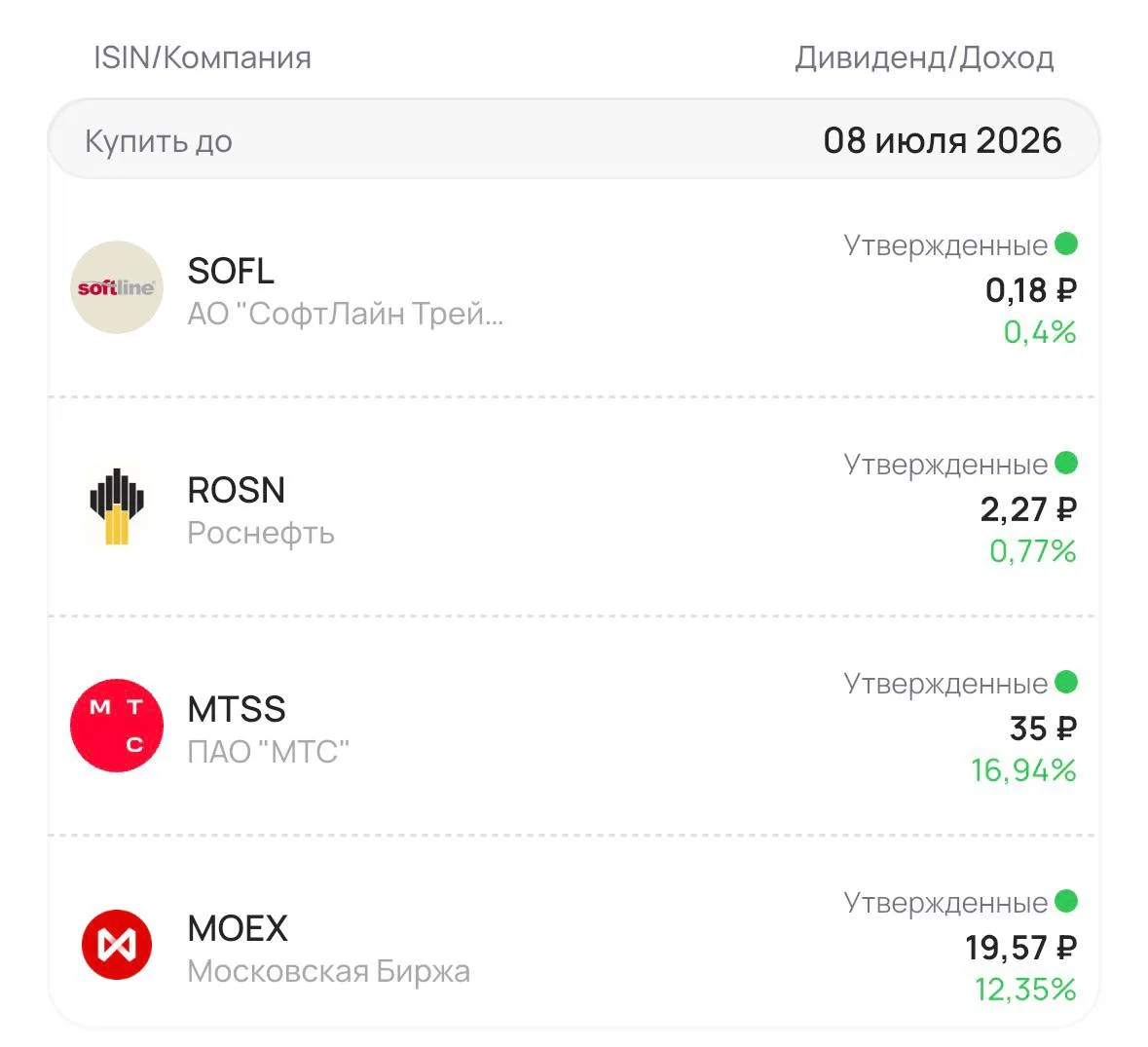Click the 08 июля 2026 date
The image size is (1148, 1047).
point(943,140)
